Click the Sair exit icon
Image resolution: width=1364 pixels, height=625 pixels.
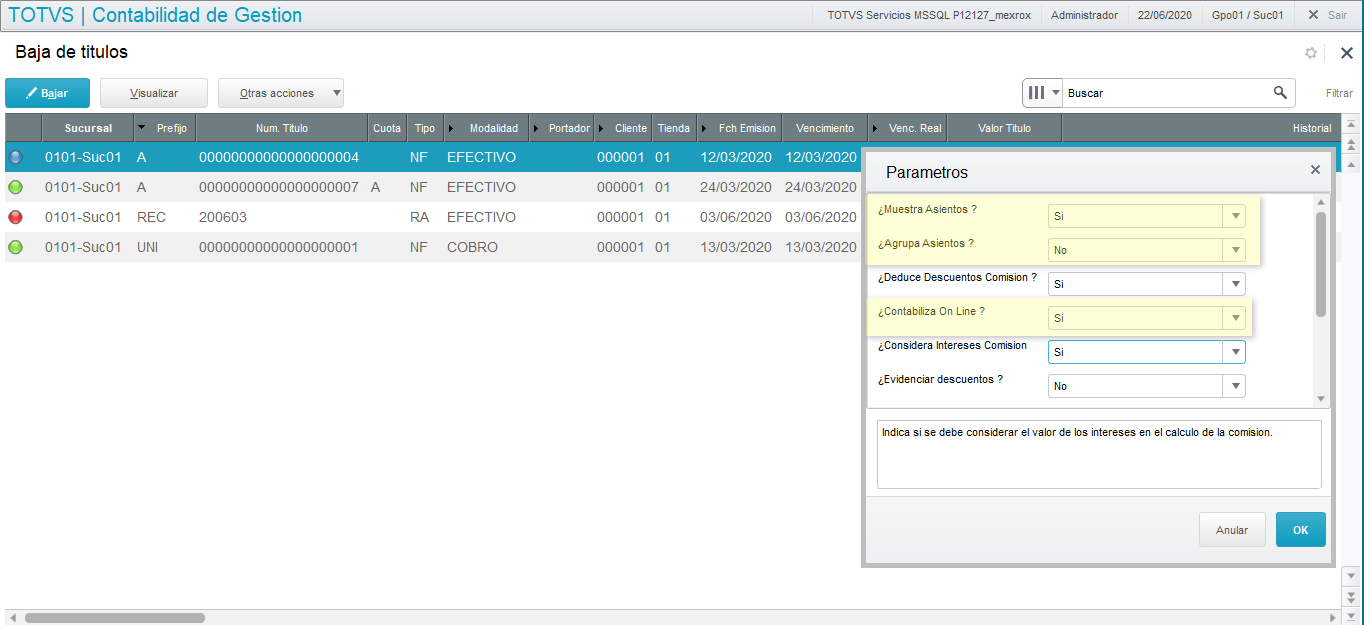pyautogui.click(x=1314, y=15)
